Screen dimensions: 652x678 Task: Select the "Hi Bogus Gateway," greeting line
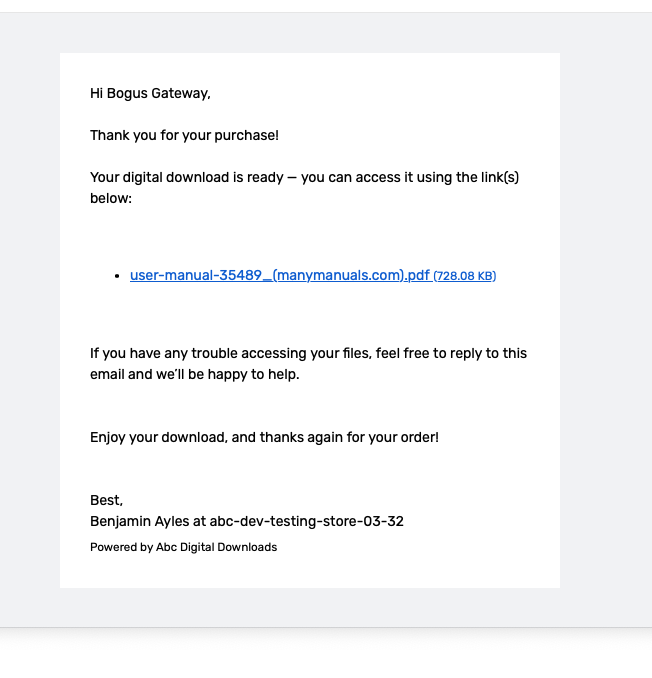pyautogui.click(x=150, y=93)
